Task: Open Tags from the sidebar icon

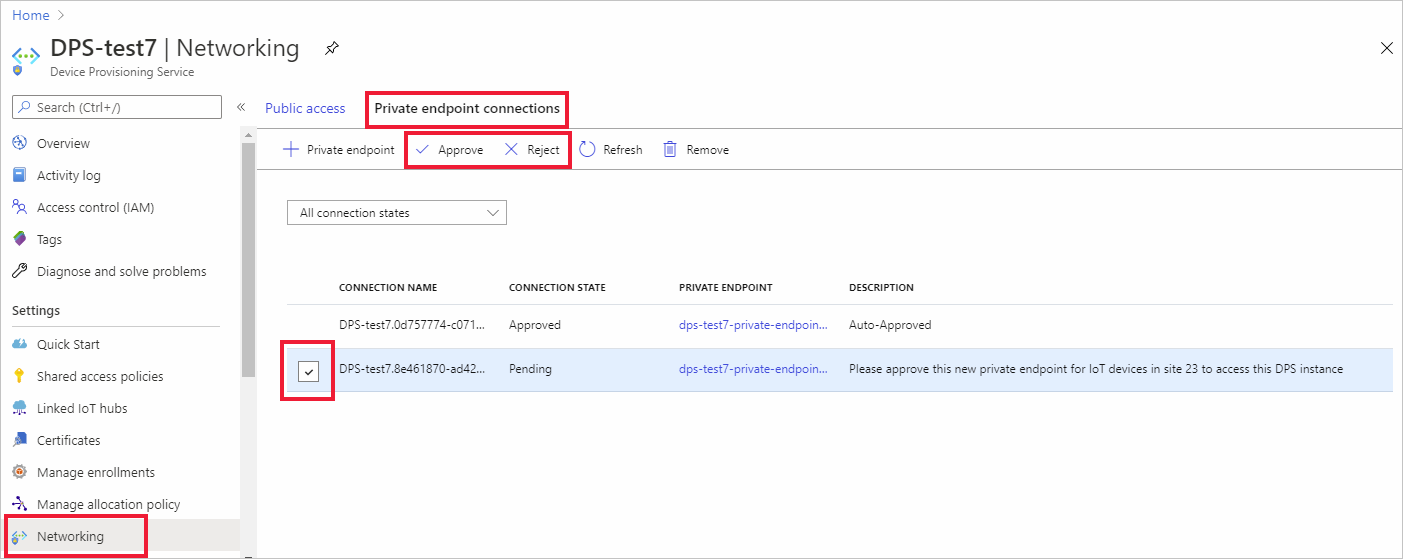Action: [x=19, y=239]
